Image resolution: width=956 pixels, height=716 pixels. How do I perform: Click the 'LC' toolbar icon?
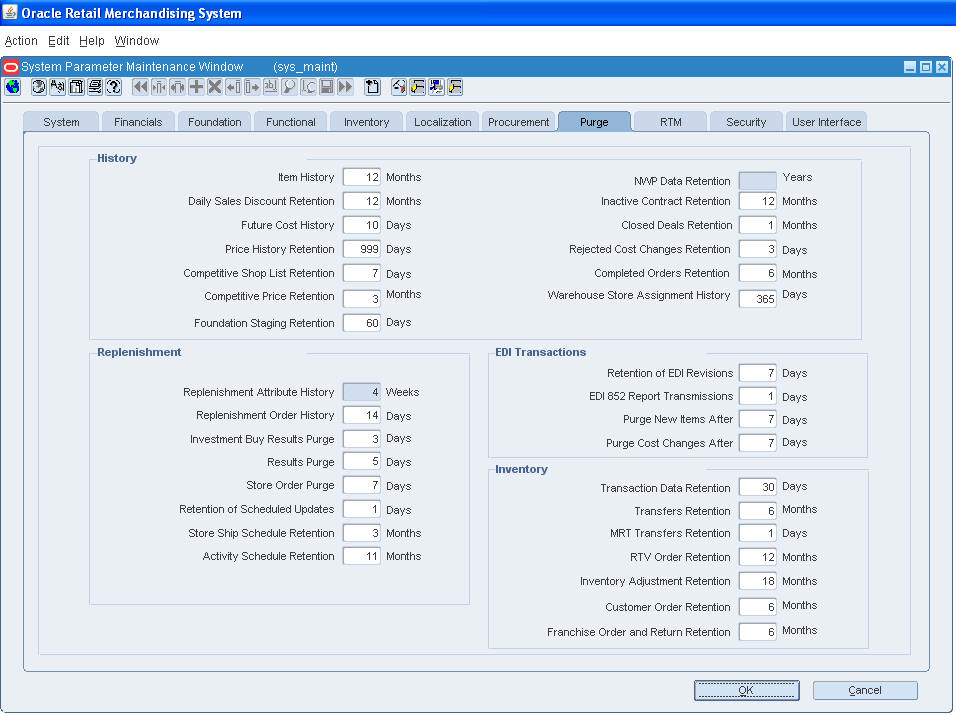pos(309,87)
